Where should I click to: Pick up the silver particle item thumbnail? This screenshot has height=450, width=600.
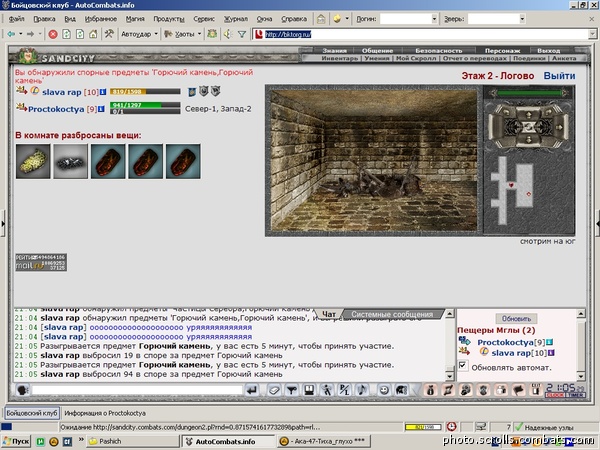pos(70,161)
